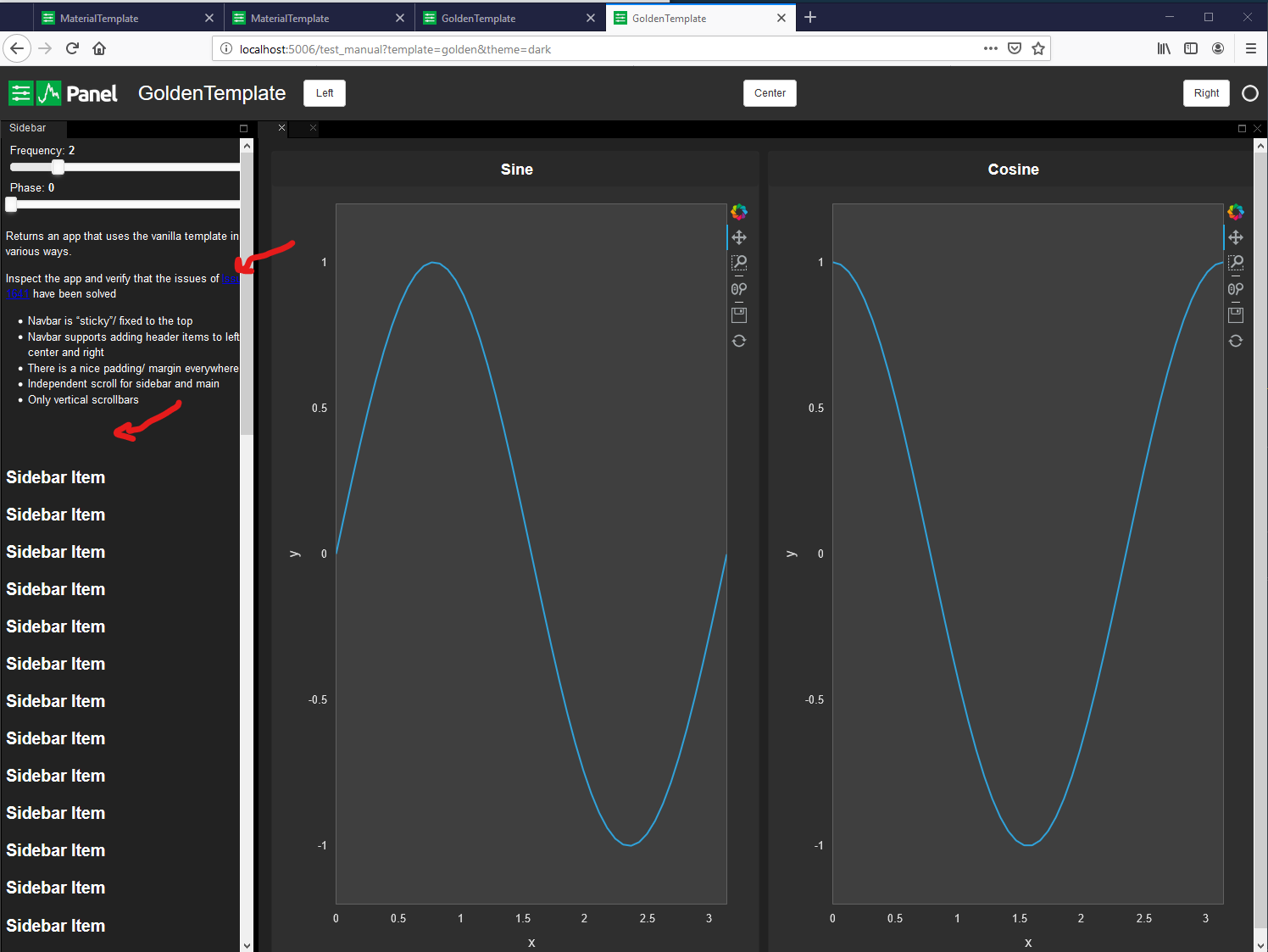Viewport: 1268px width, 952px height.
Task: Click the Bokeh logo on the Sine plot
Action: pyautogui.click(x=738, y=211)
